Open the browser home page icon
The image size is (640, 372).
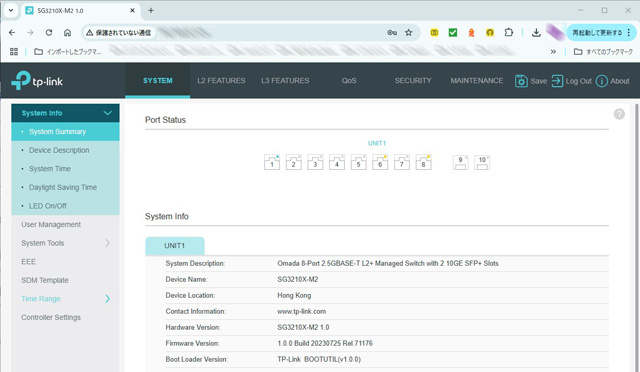[67, 33]
